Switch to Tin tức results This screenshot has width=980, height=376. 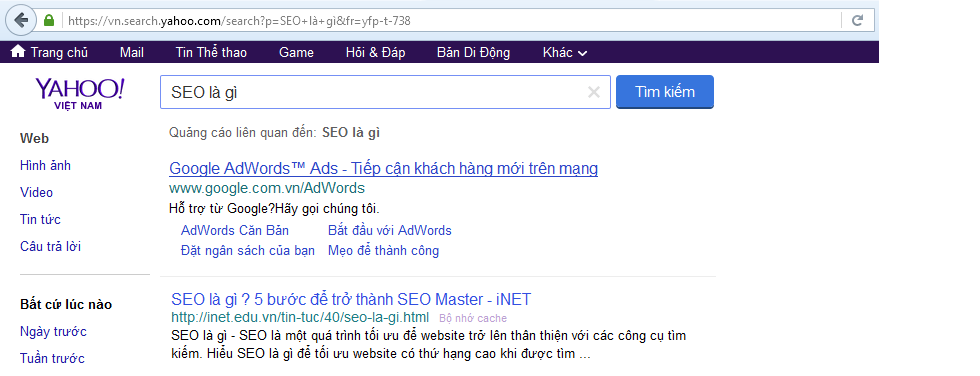pos(40,219)
